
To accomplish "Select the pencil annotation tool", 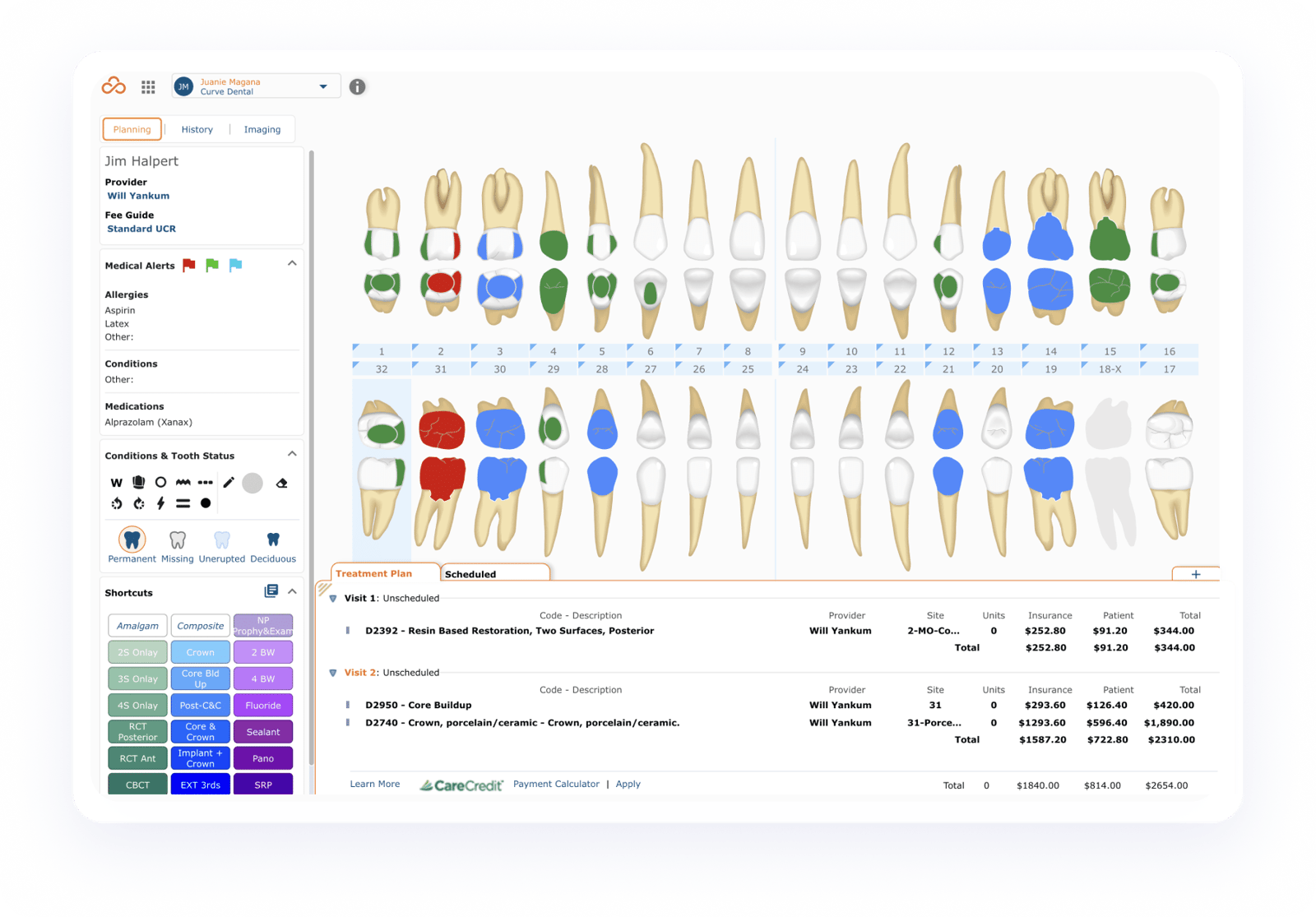I will point(229,483).
